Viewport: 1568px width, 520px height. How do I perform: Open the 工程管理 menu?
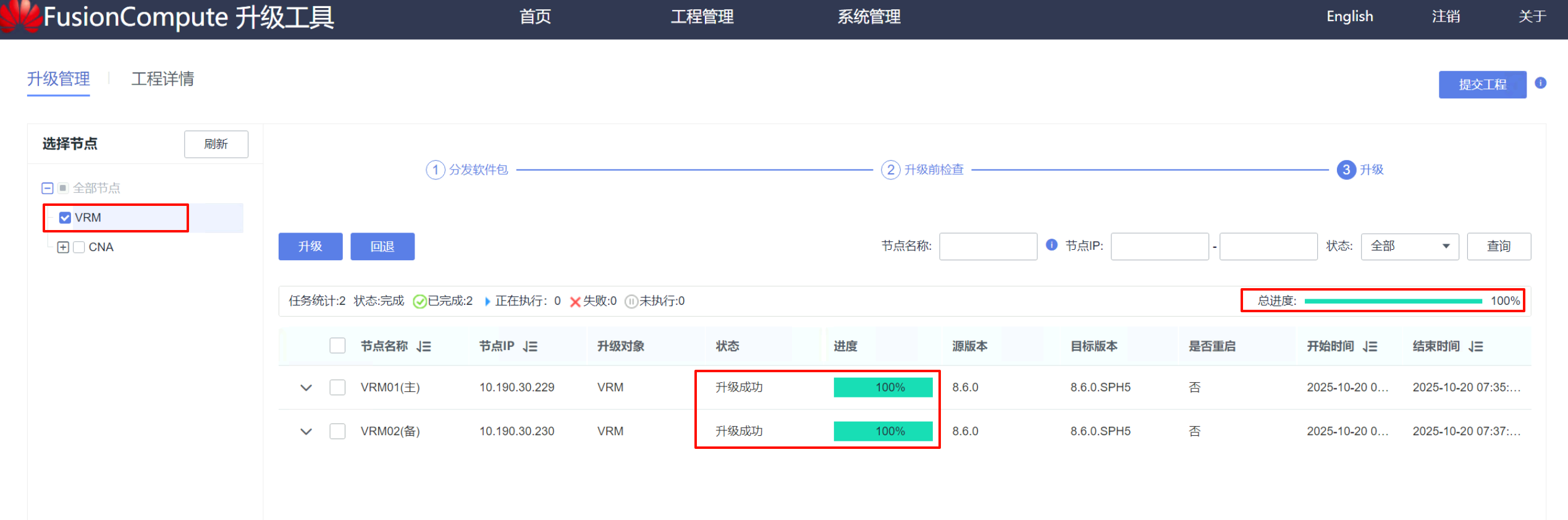click(702, 17)
